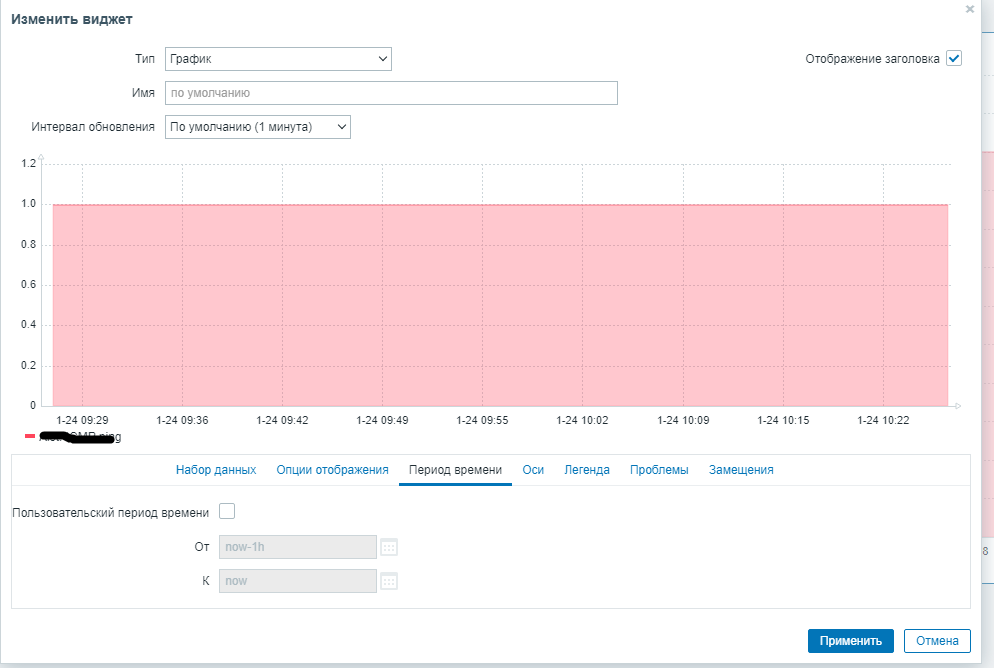Viewport: 994px width, 668px height.
Task: Open the Замещения tab
Action: click(741, 470)
